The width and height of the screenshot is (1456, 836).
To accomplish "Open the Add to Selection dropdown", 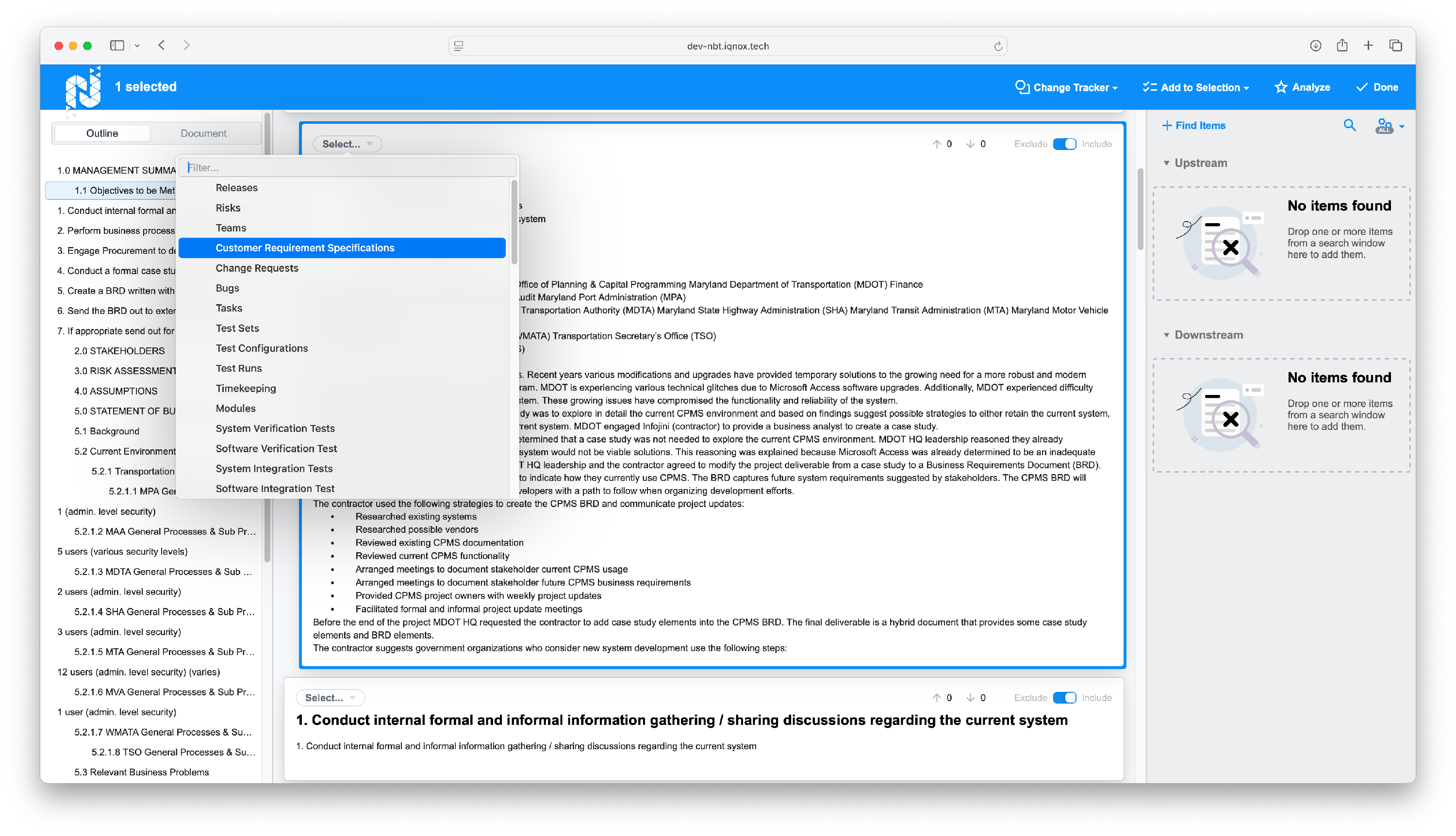I will (1196, 87).
